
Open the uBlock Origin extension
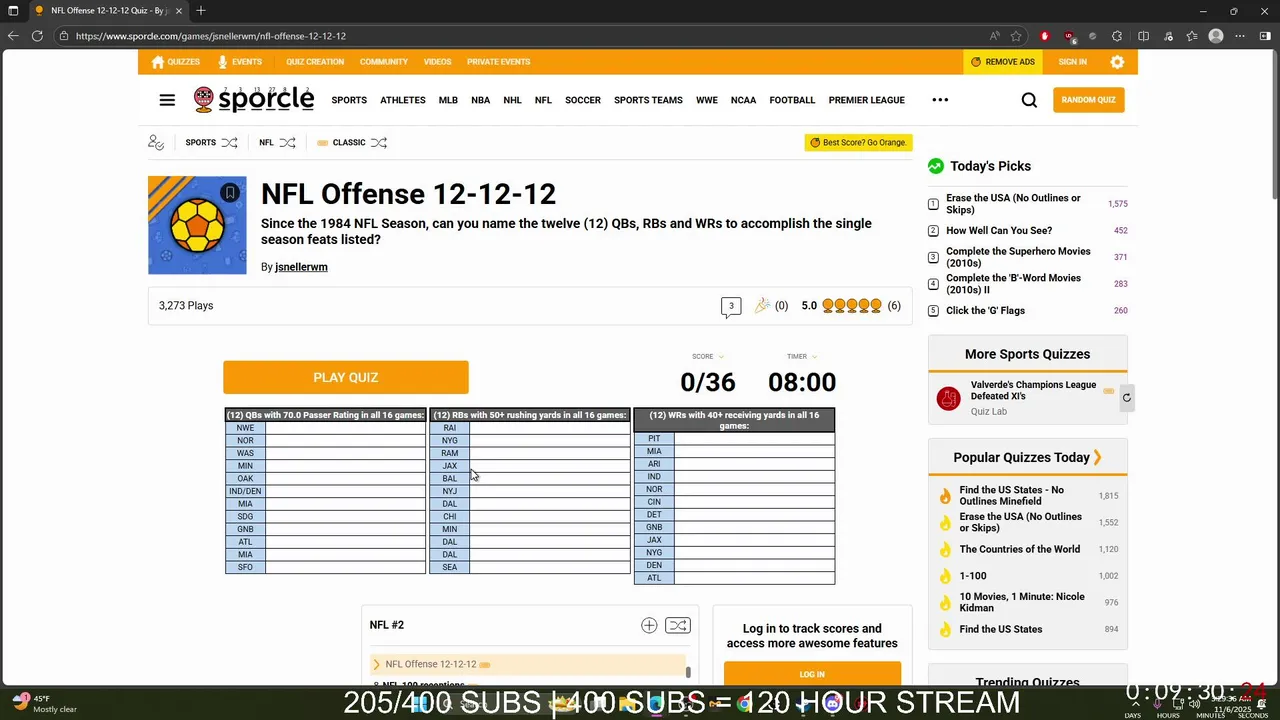[x=1069, y=36]
